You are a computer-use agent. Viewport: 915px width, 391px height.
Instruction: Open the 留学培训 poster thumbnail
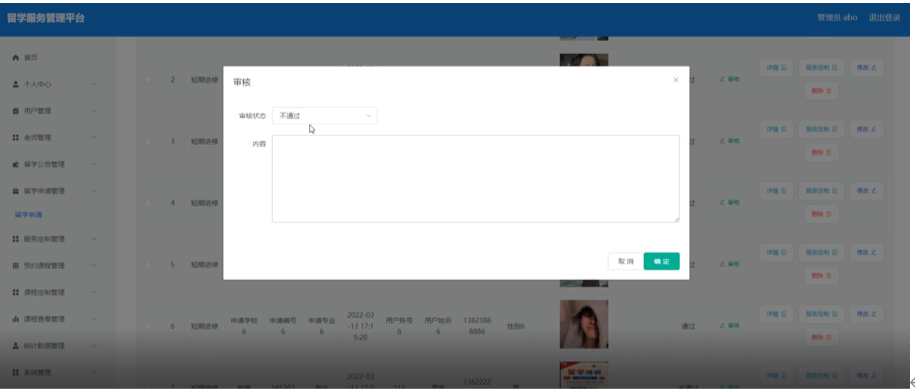(x=584, y=375)
